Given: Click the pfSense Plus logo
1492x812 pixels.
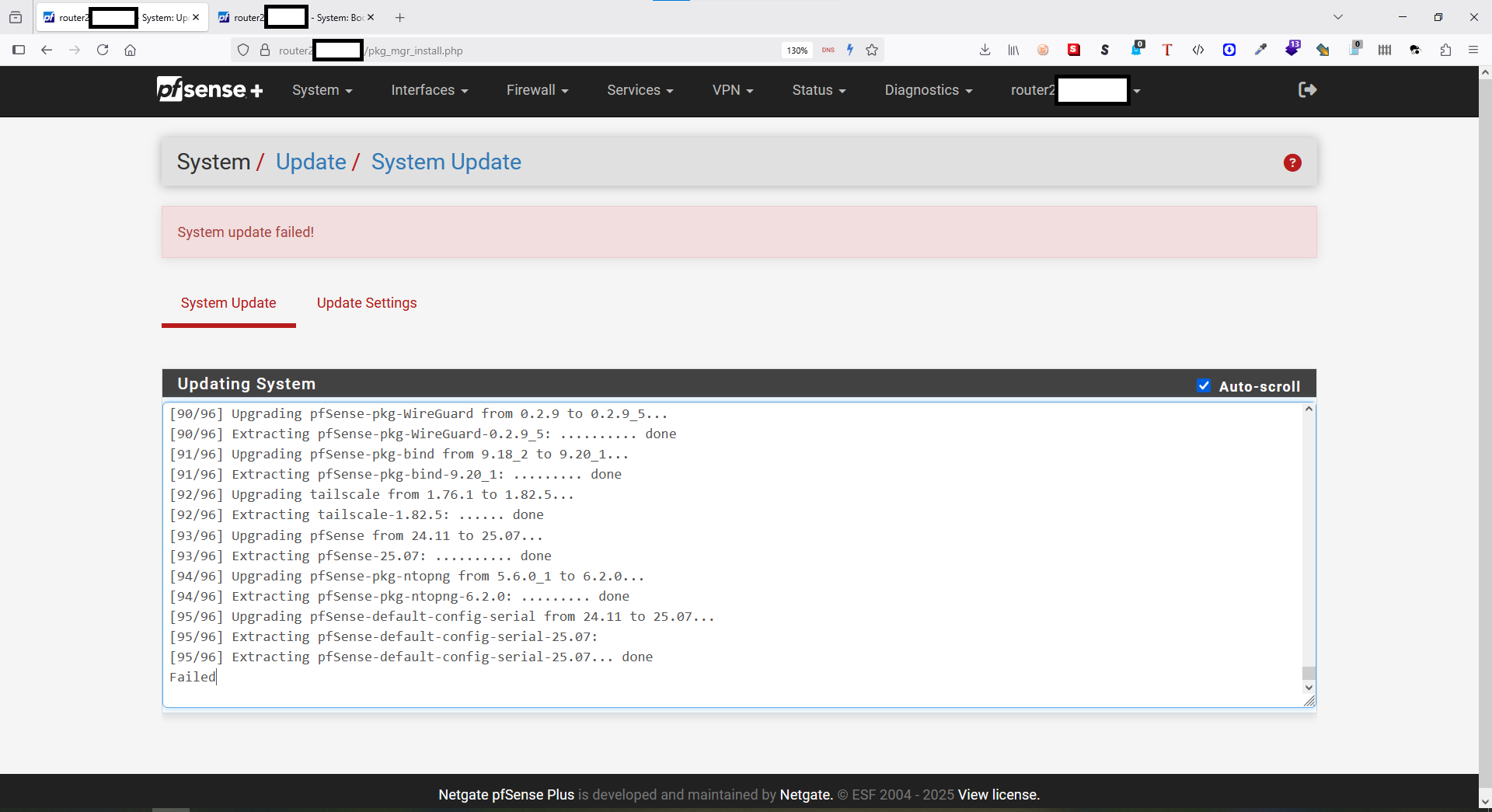Looking at the screenshot, I should coord(210,90).
